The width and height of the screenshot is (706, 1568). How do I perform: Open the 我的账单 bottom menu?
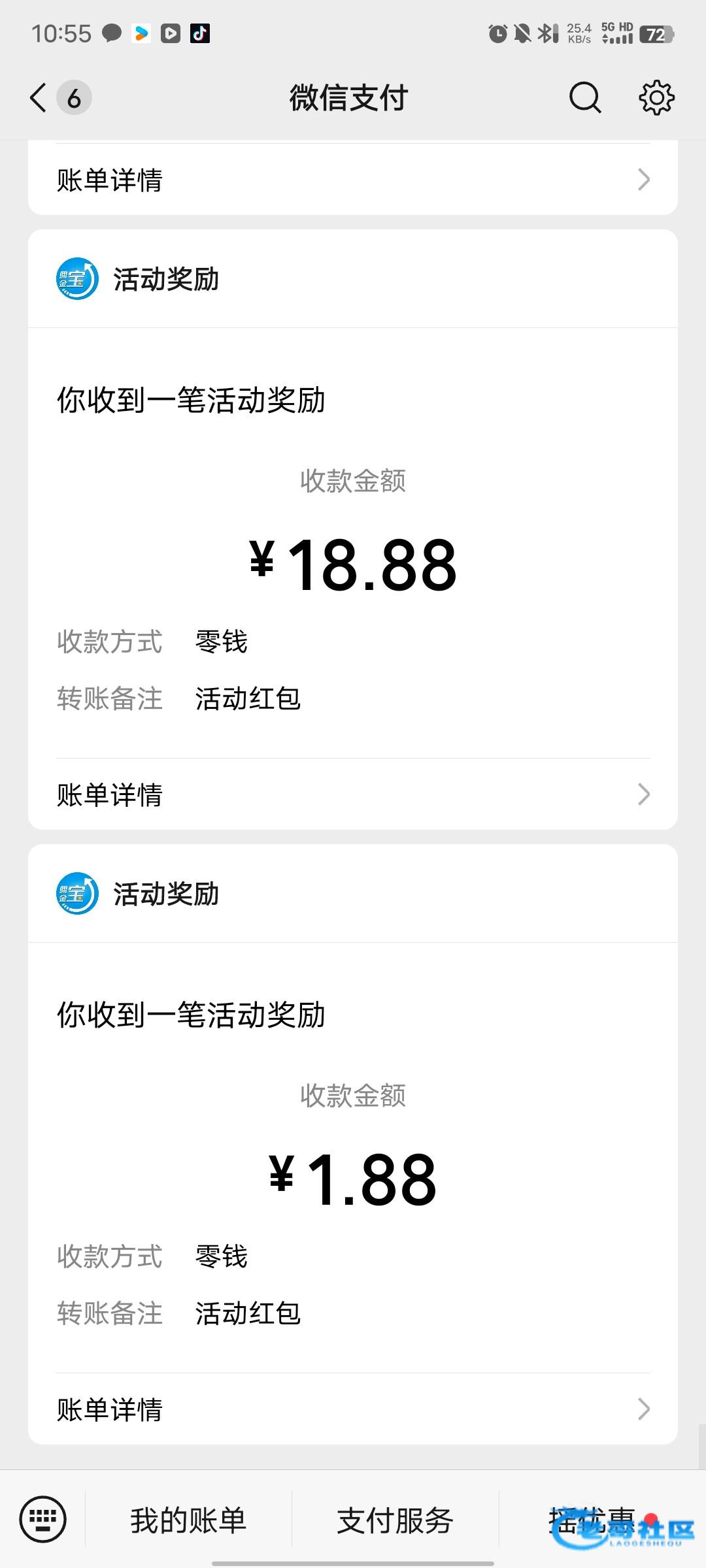click(188, 1520)
